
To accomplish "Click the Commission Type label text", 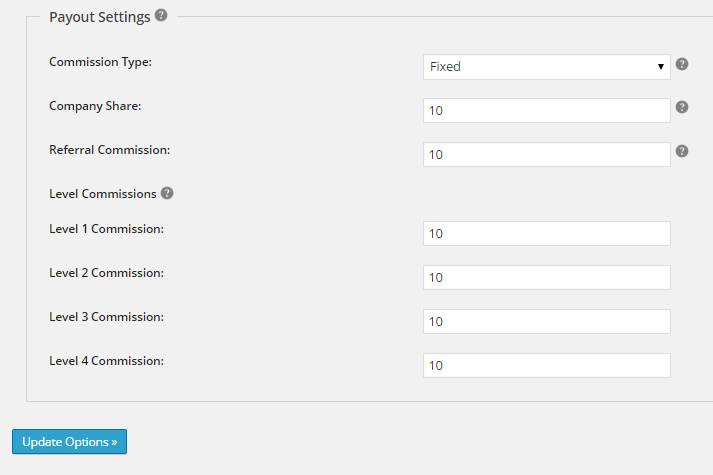I will point(100,62).
